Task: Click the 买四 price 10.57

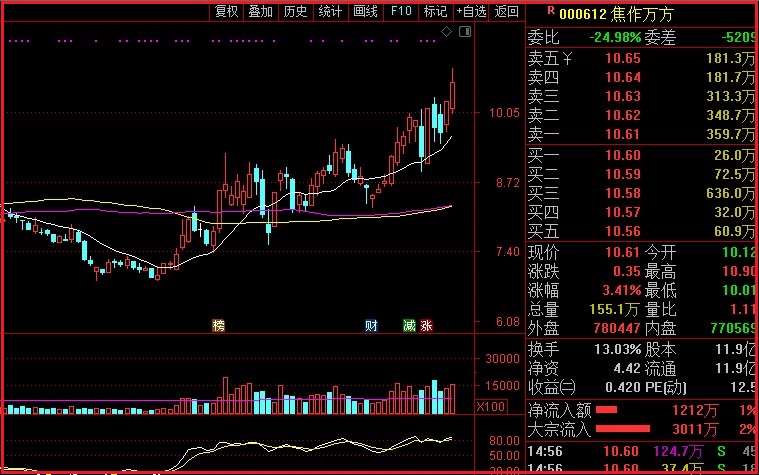Action: (622, 212)
